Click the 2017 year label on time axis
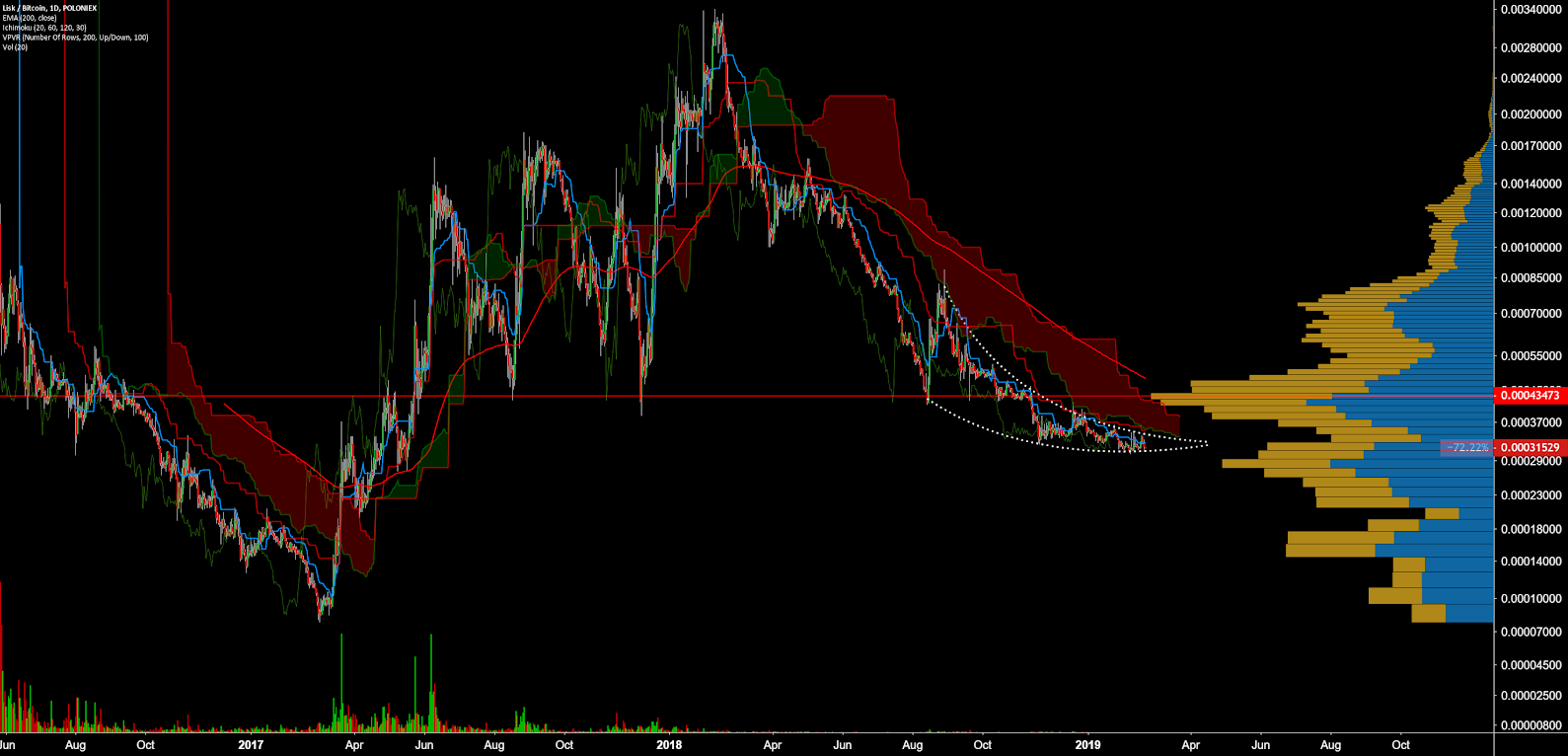Image resolution: width=1568 pixels, height=756 pixels. point(251,745)
